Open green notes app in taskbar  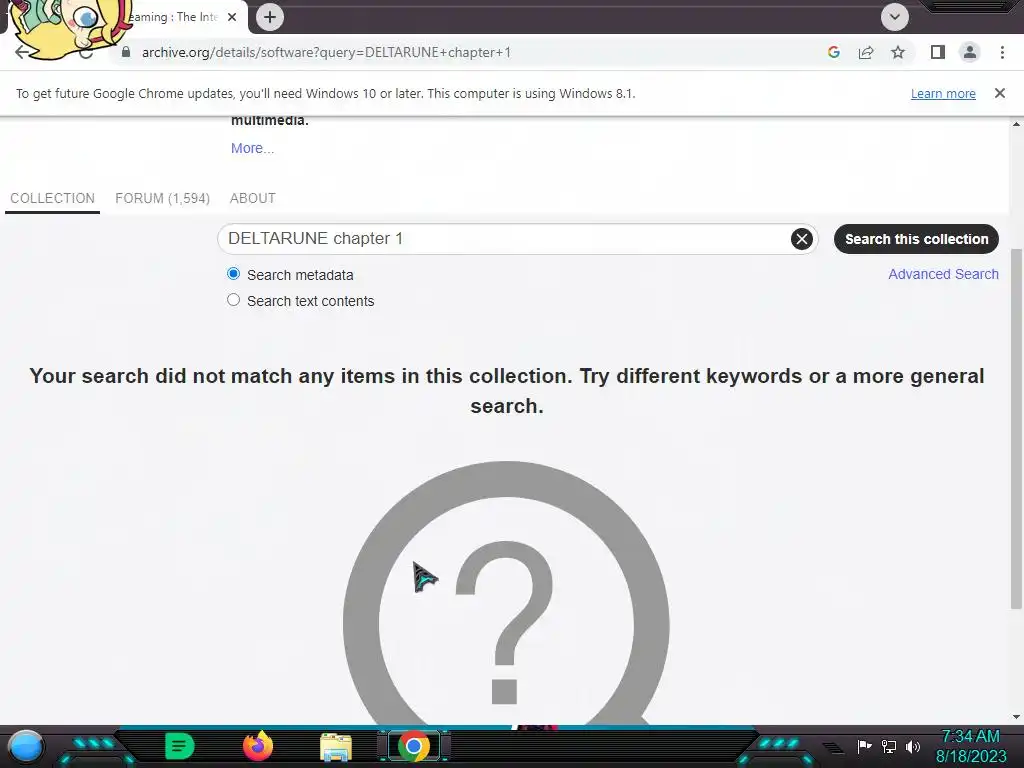[x=180, y=746]
